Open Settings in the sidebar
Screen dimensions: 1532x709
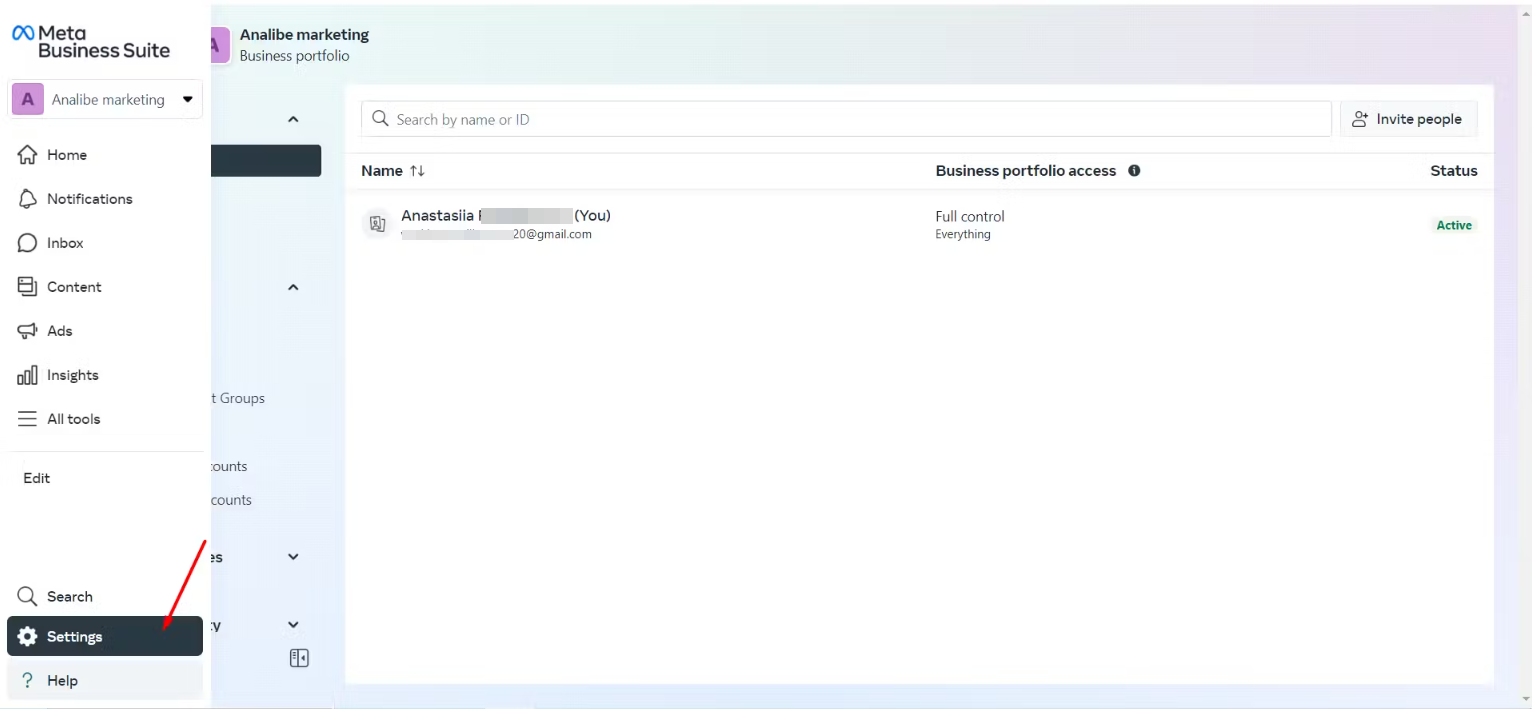[105, 636]
